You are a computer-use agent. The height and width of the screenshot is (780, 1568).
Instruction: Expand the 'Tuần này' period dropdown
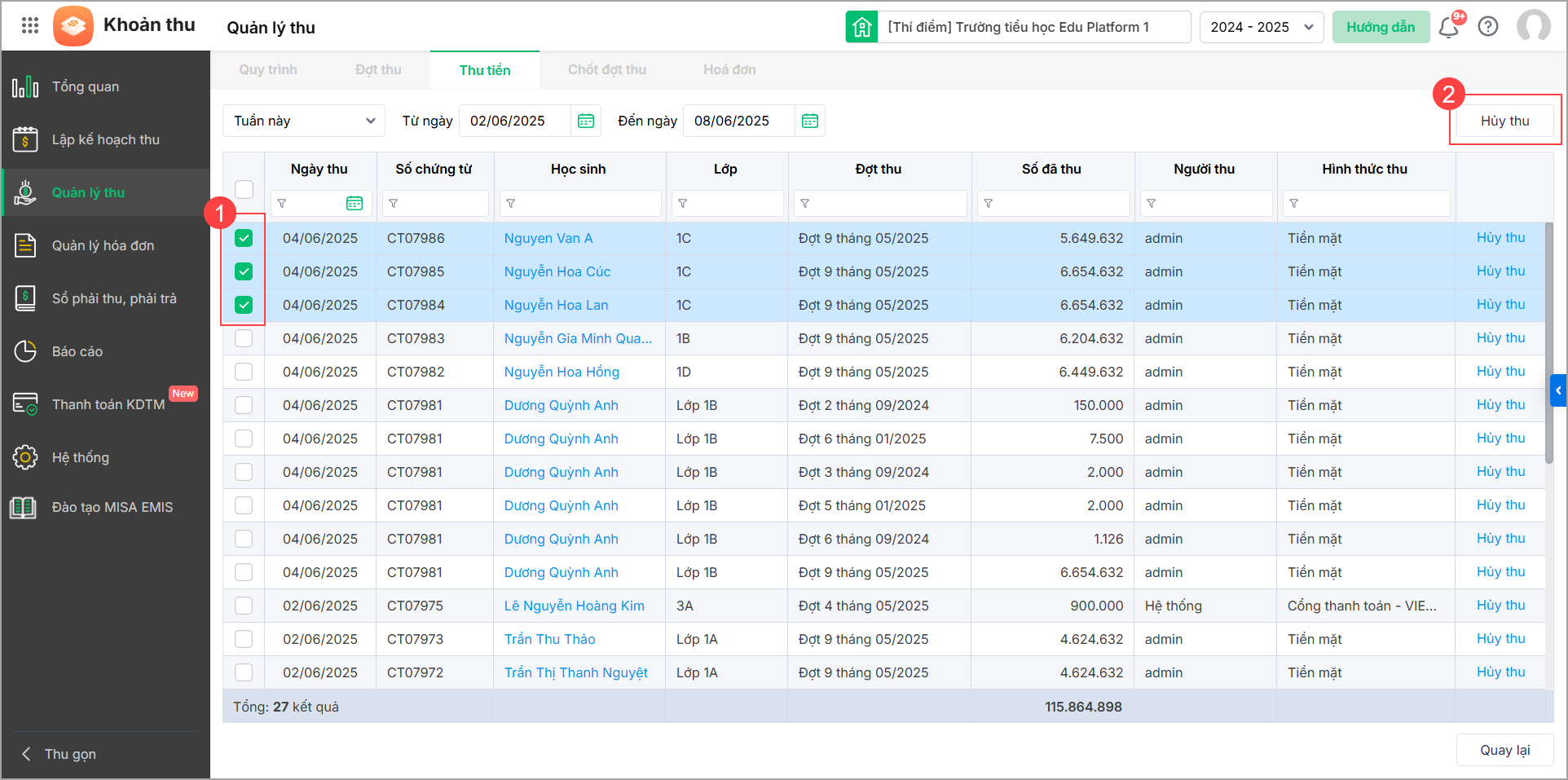(x=303, y=121)
